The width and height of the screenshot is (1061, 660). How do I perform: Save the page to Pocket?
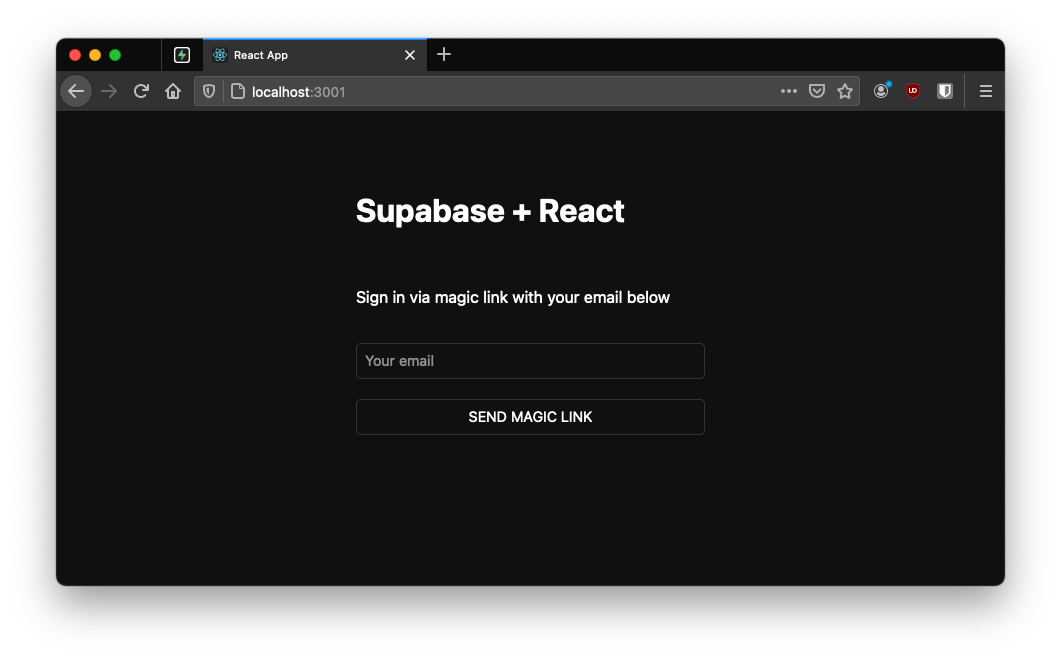[817, 90]
